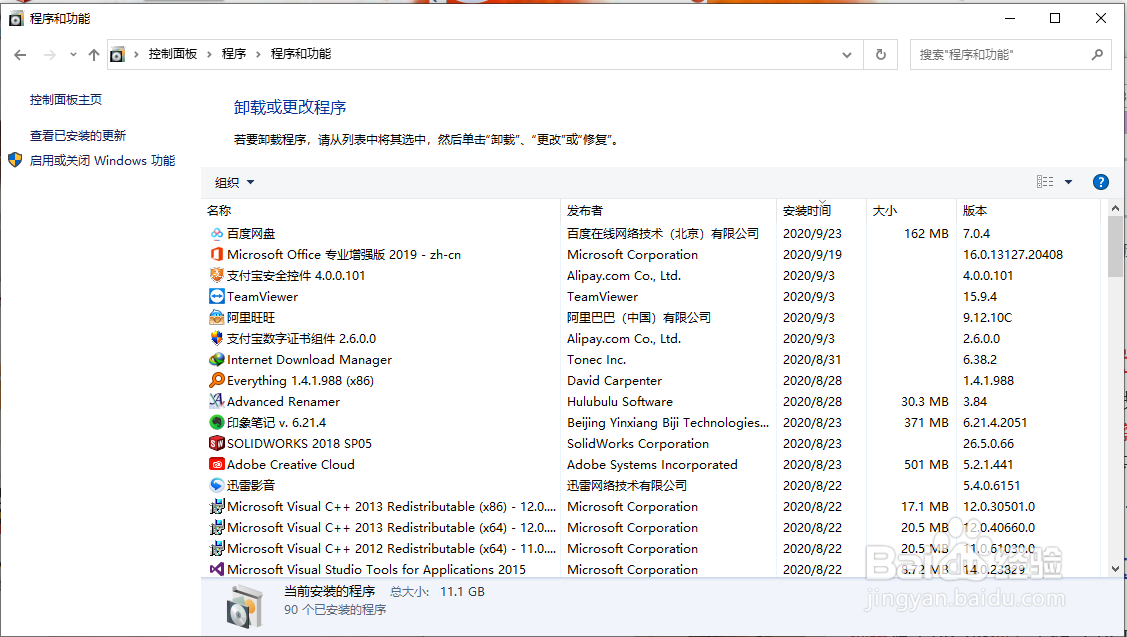Select the 百度网盘 program name
1127x637 pixels.
point(251,234)
